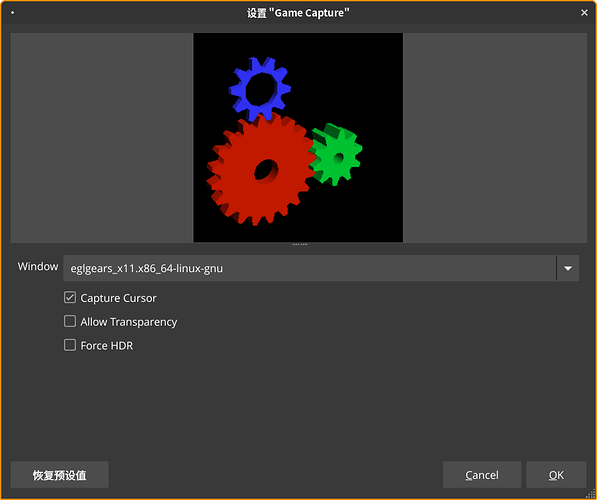Click the Cancel button
Image resolution: width=597 pixels, height=500 pixels.
482,474
